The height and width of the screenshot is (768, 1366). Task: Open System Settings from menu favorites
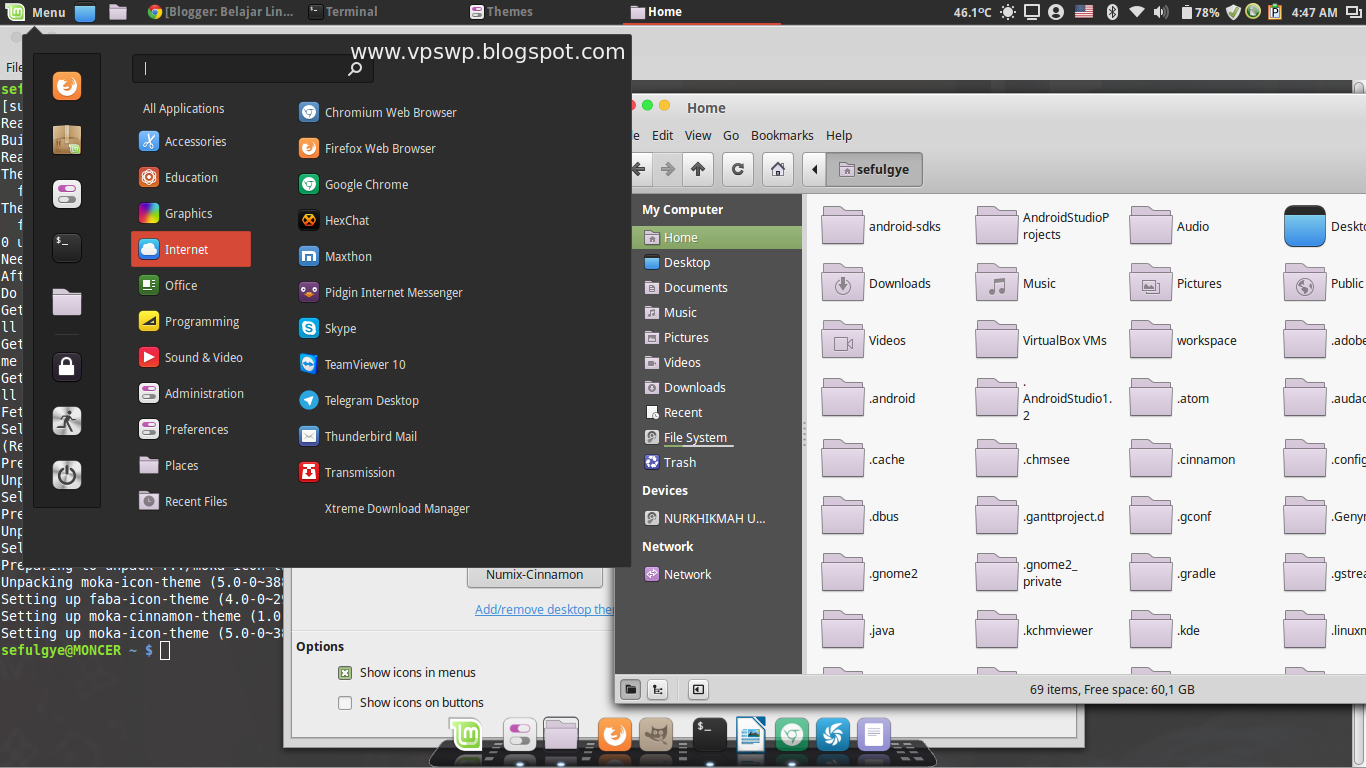pos(67,194)
